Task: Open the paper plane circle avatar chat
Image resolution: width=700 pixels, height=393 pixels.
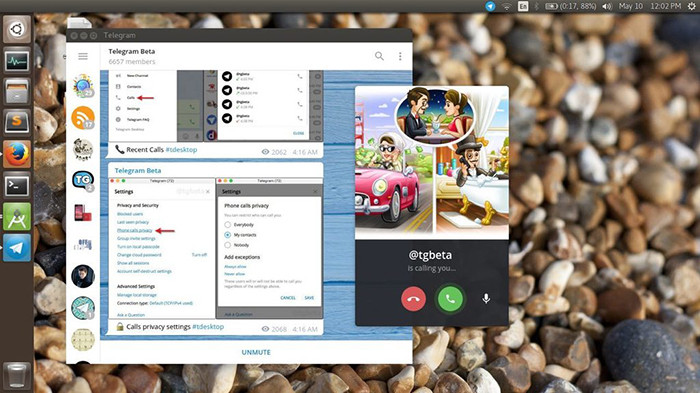Action: 83,308
